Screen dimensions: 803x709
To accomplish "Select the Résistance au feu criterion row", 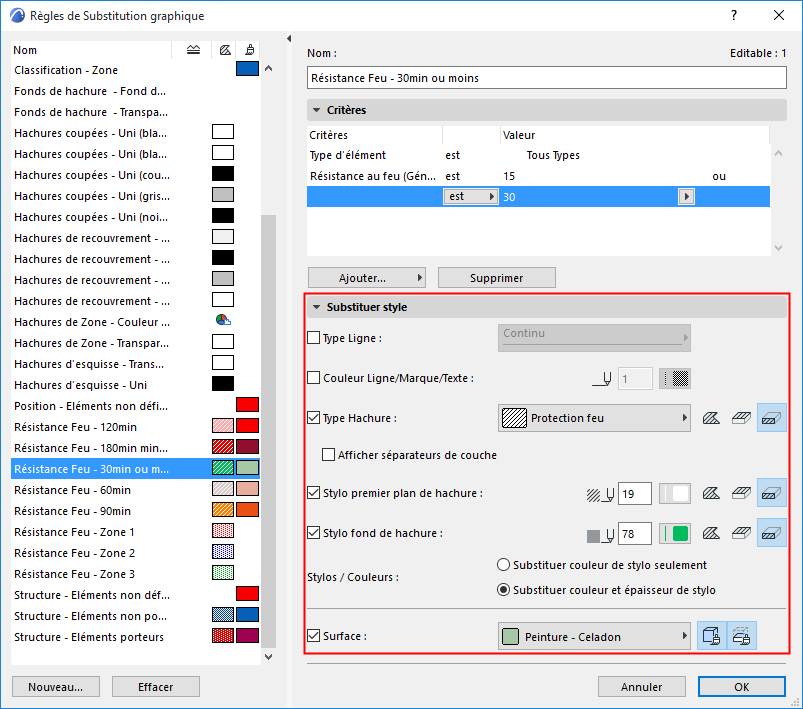I will coord(538,176).
